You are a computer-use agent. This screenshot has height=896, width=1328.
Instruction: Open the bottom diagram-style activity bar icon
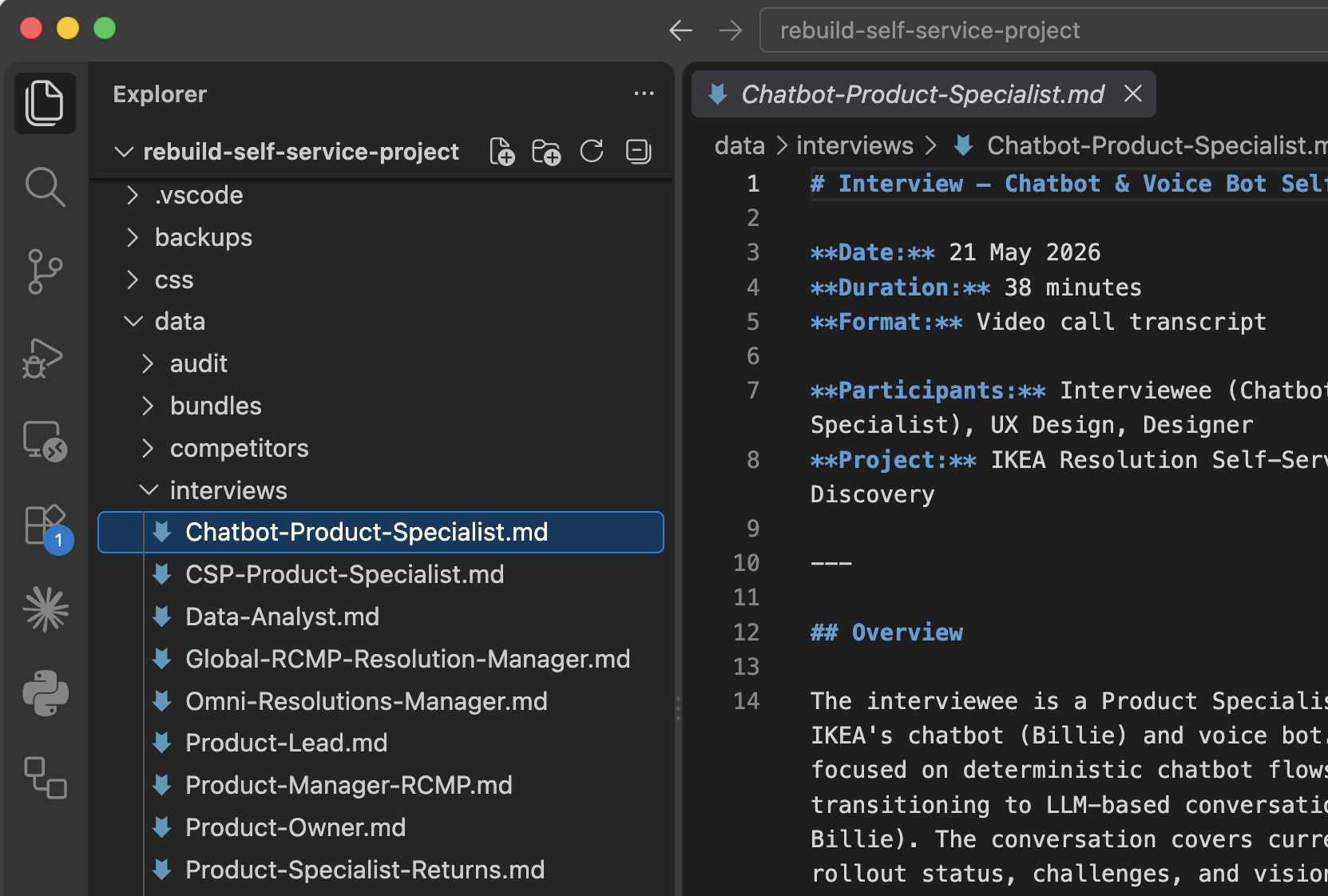click(x=45, y=778)
